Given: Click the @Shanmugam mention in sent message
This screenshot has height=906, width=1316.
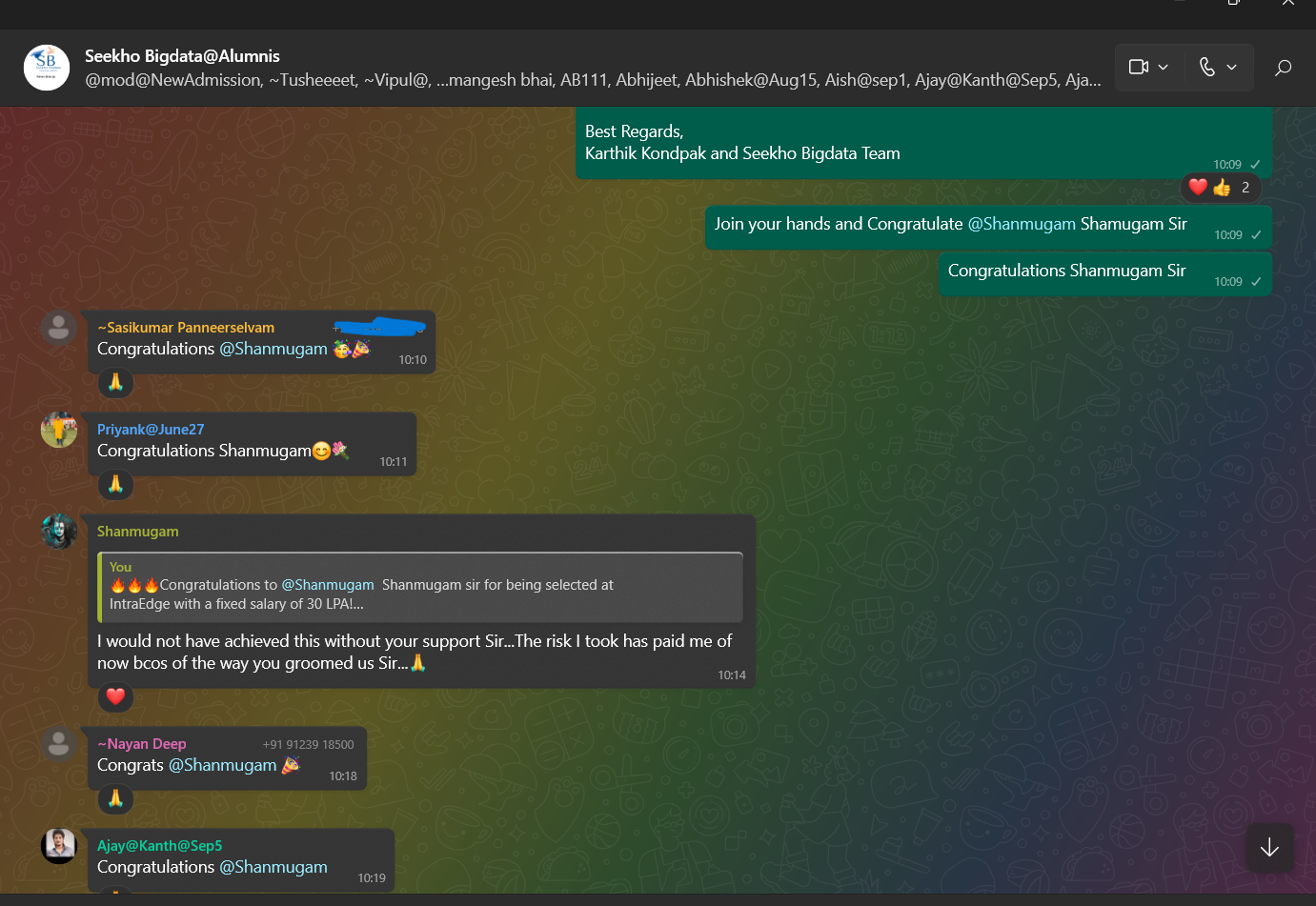Looking at the screenshot, I should [x=1022, y=224].
